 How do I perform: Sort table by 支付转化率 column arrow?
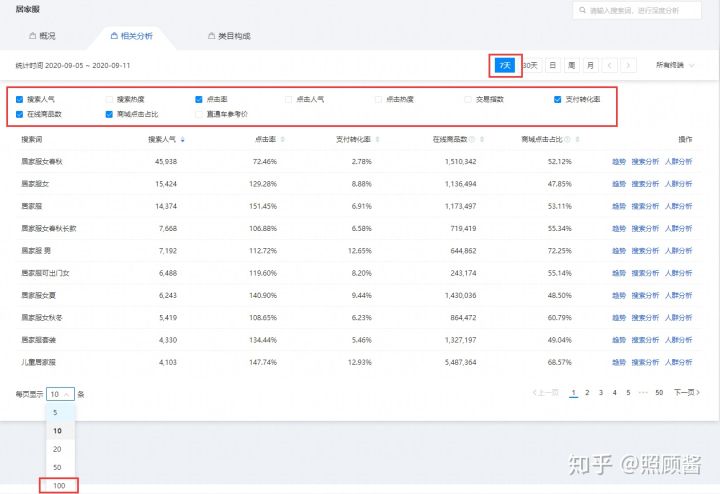pyautogui.click(x=377, y=140)
